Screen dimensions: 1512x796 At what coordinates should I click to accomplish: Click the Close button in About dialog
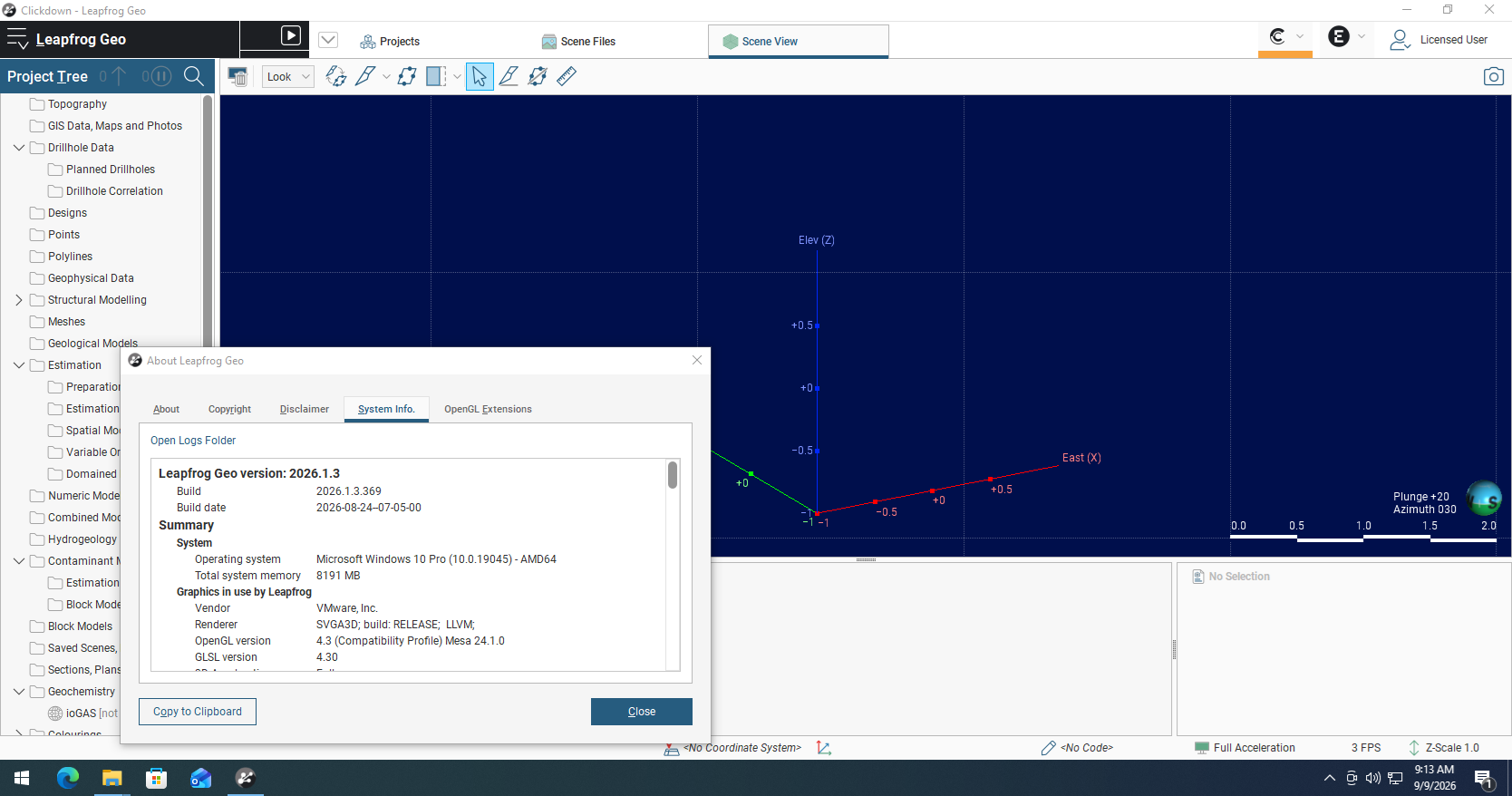tap(642, 712)
